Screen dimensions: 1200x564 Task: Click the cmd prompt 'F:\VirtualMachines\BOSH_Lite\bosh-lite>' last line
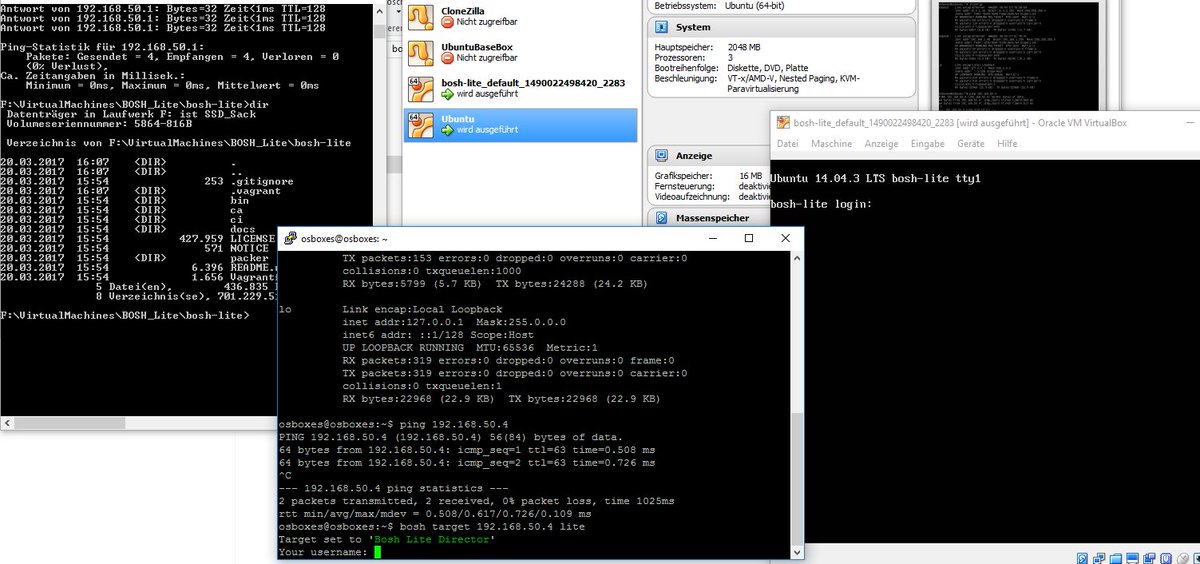coord(124,315)
